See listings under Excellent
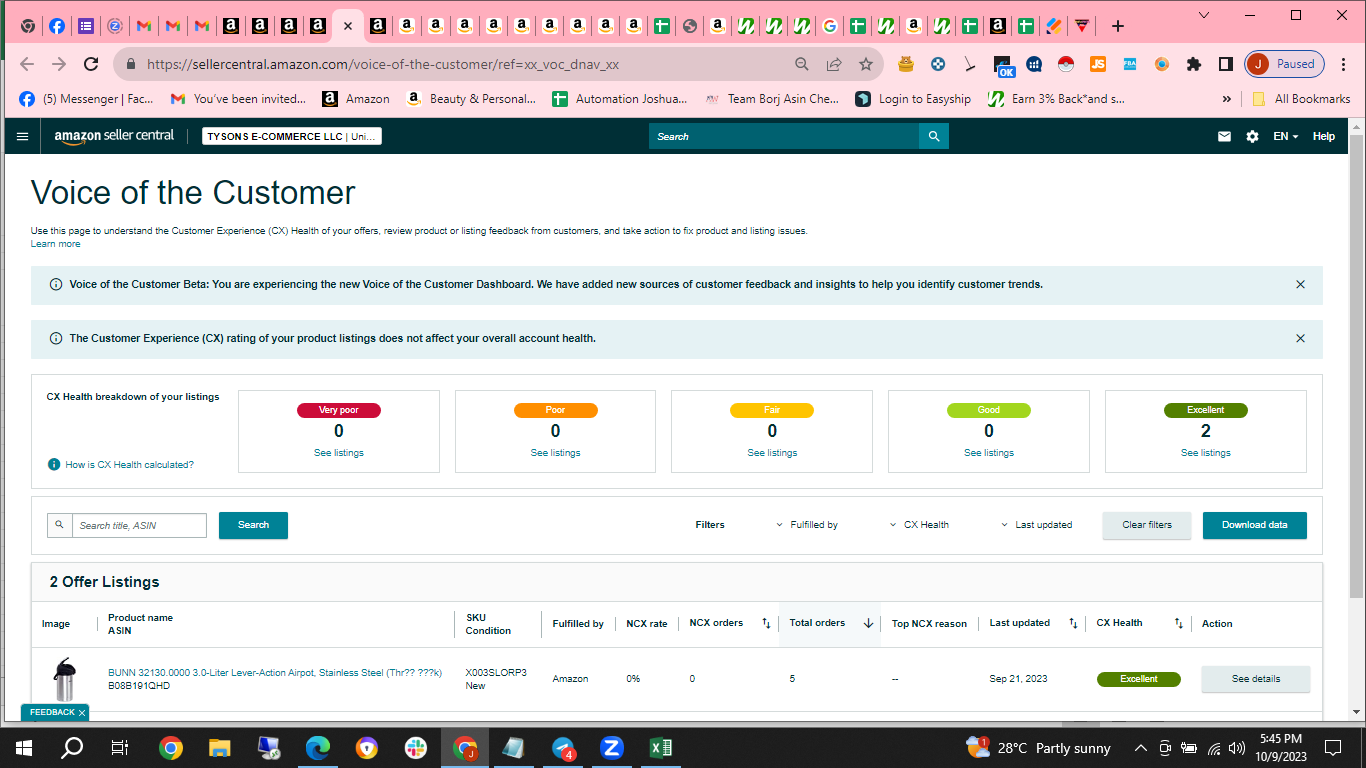Viewport: 1366px width, 768px height. click(1206, 453)
